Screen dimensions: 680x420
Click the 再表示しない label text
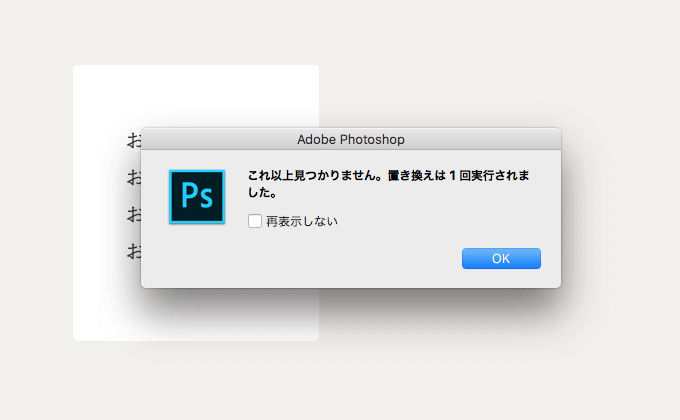302,221
